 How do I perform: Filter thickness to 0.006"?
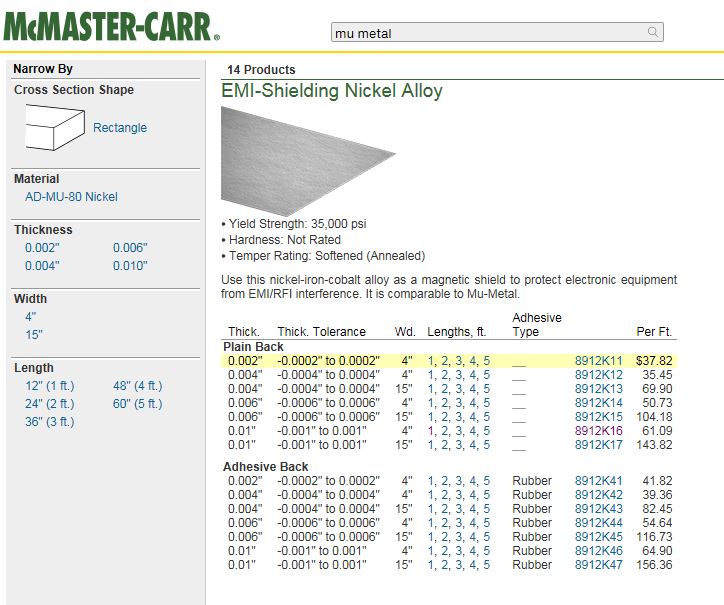point(130,248)
